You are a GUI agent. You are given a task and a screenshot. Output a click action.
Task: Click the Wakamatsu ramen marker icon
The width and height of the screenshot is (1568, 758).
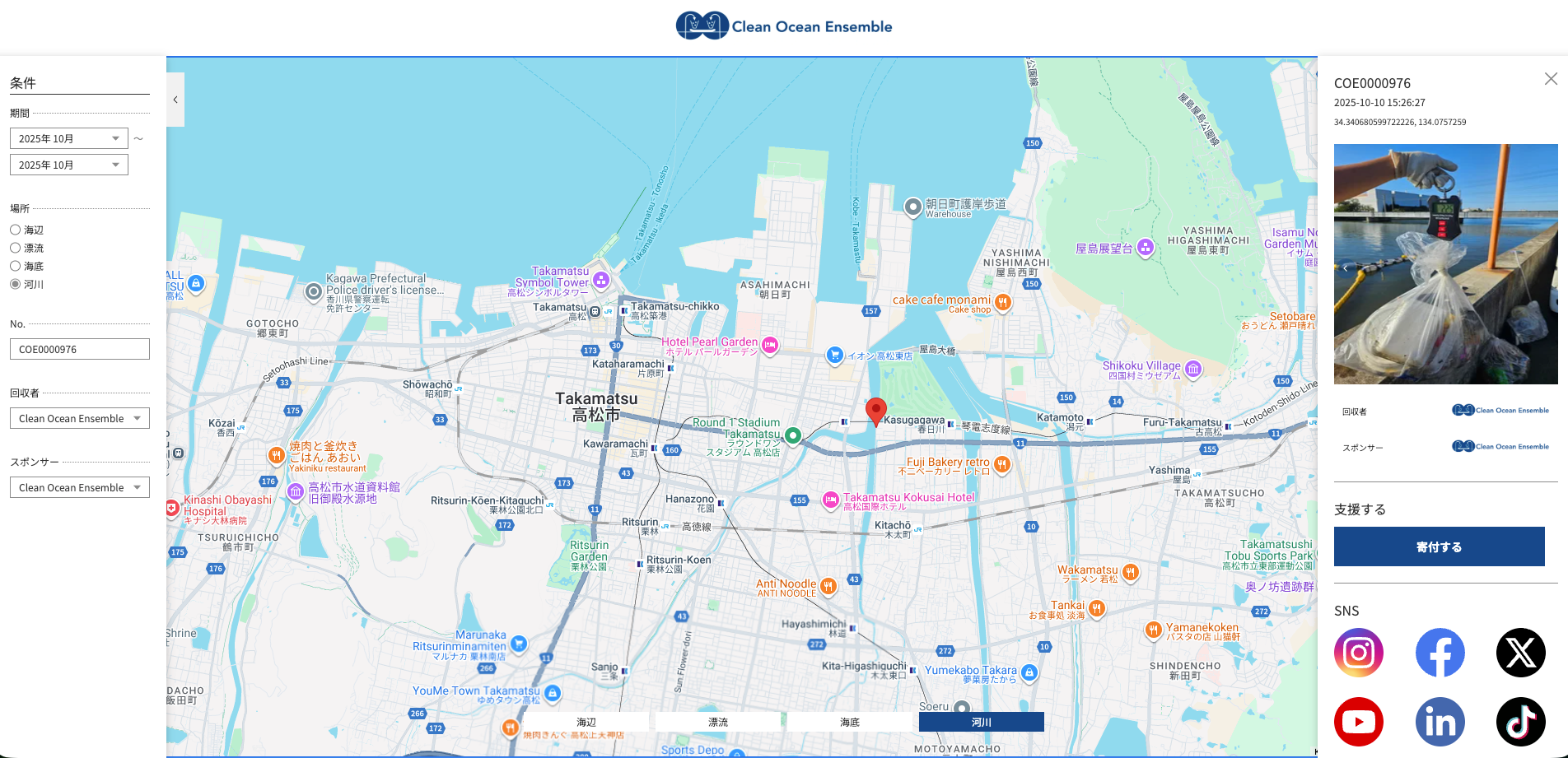[x=1131, y=572]
